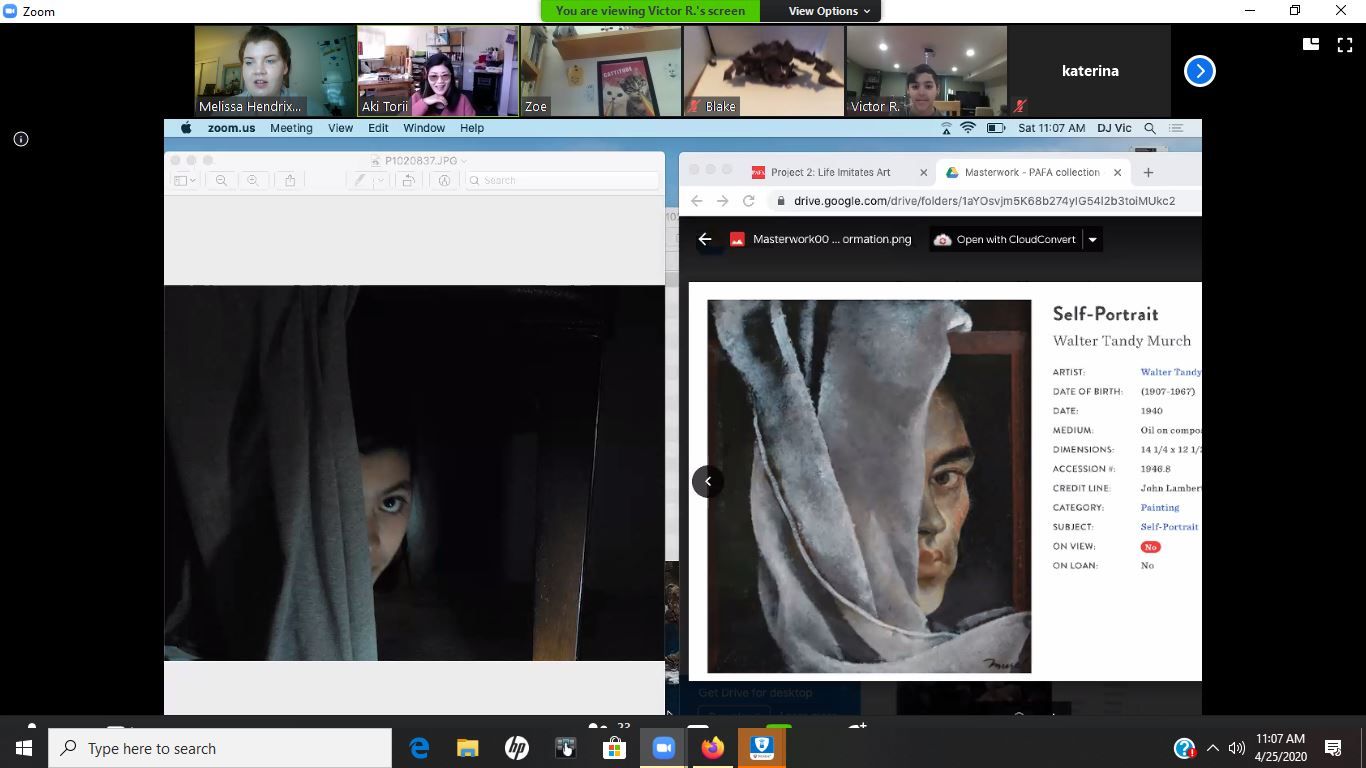Launch Microsoft Edge from the taskbar
The width and height of the screenshot is (1366, 768).
point(419,748)
